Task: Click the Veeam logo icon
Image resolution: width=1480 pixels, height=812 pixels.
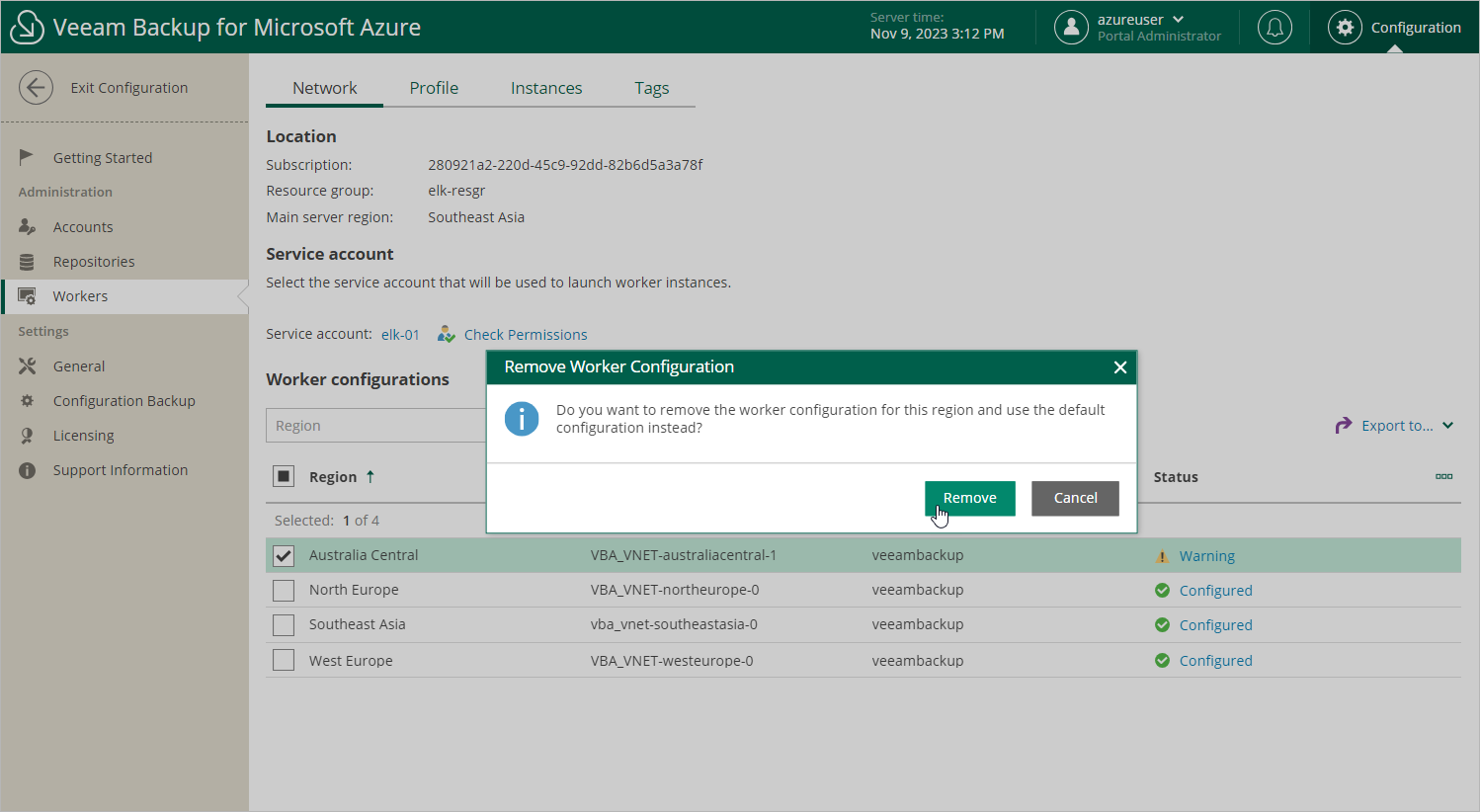Action: point(27,28)
